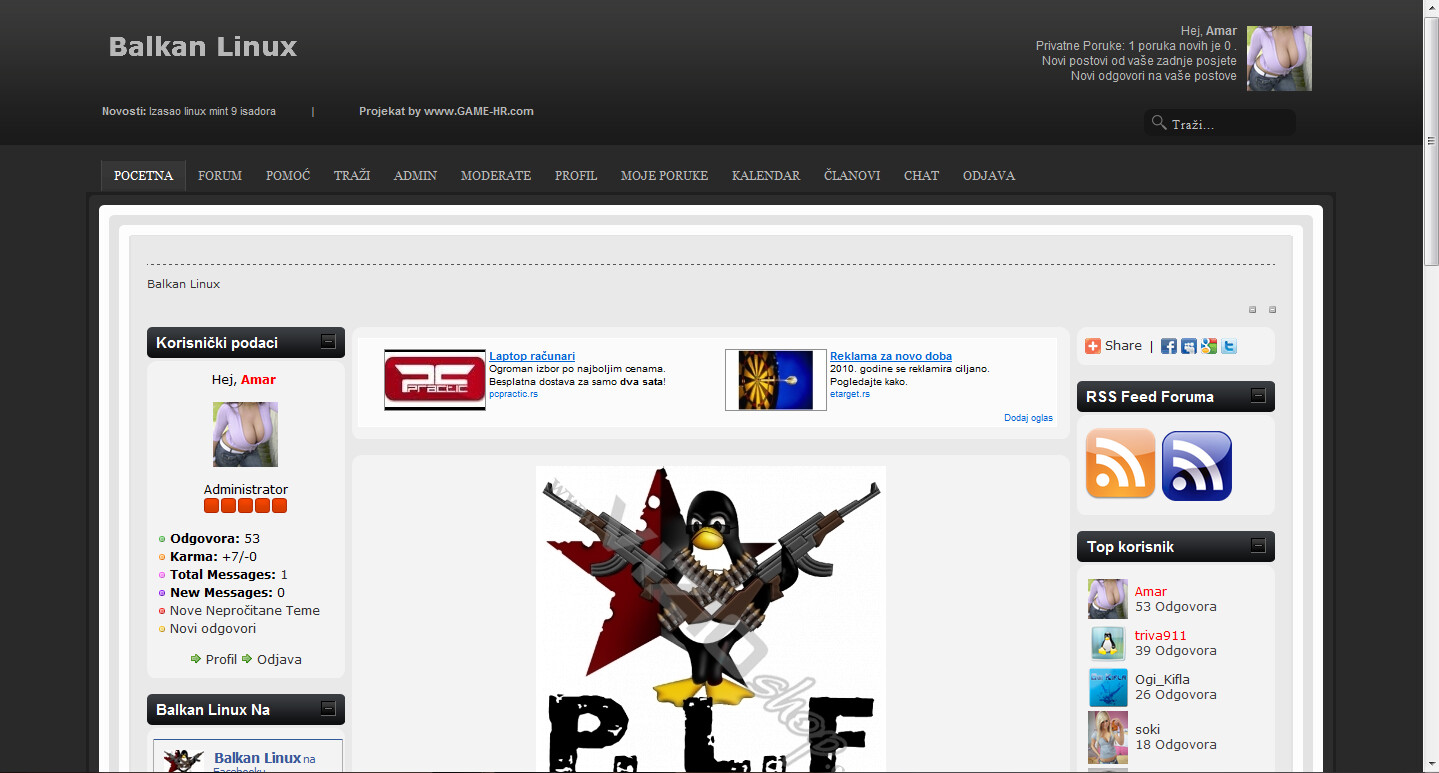Click the magnifier icon in search box

(1159, 123)
